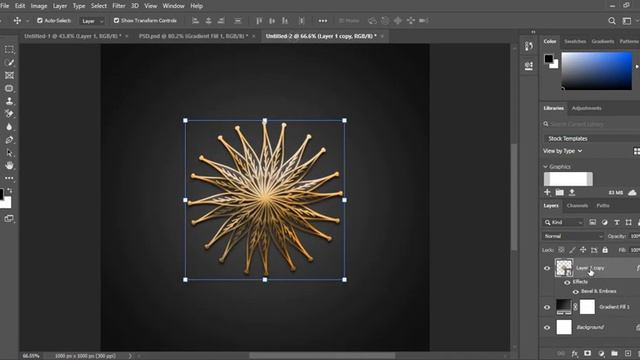The height and width of the screenshot is (360, 640).
Task: Hide the Gradient Fill 1 layer
Action: (547, 307)
